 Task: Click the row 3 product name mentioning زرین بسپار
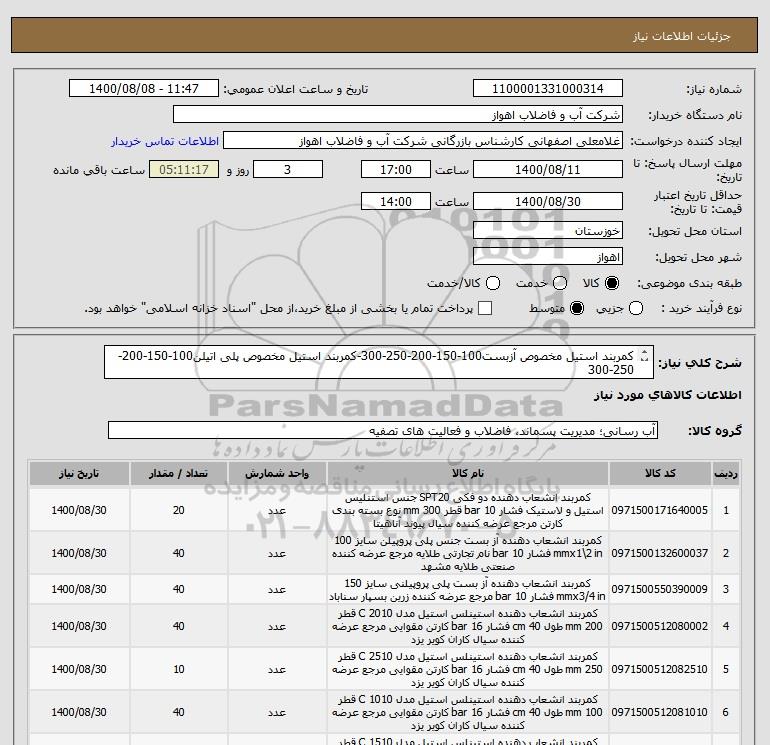(x=468, y=589)
